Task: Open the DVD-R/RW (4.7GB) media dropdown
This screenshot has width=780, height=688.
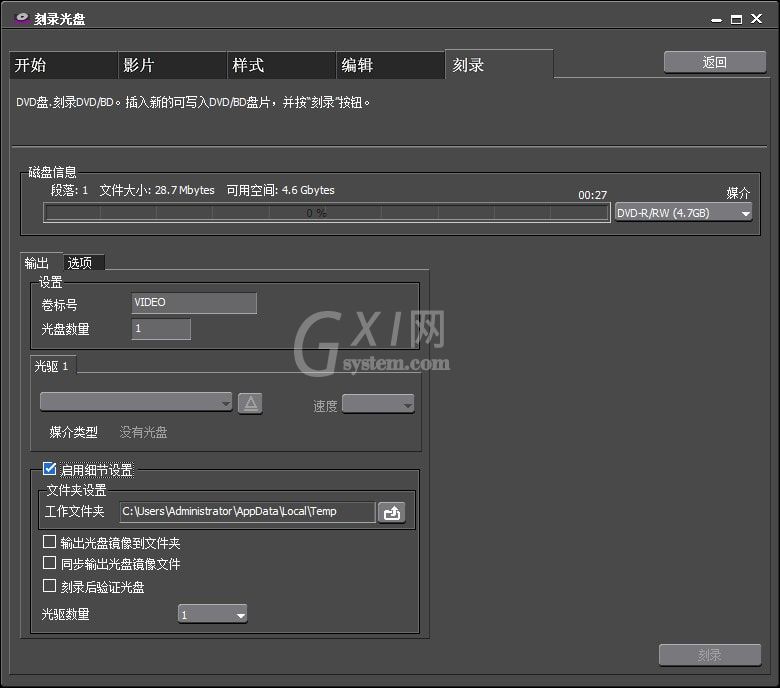Action: (683, 213)
